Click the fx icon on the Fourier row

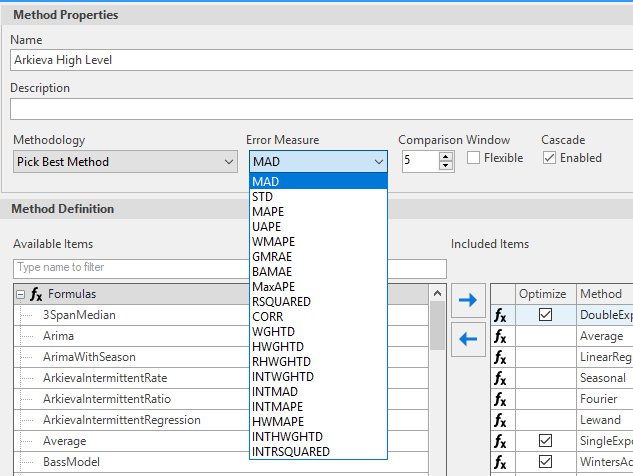[500, 399]
